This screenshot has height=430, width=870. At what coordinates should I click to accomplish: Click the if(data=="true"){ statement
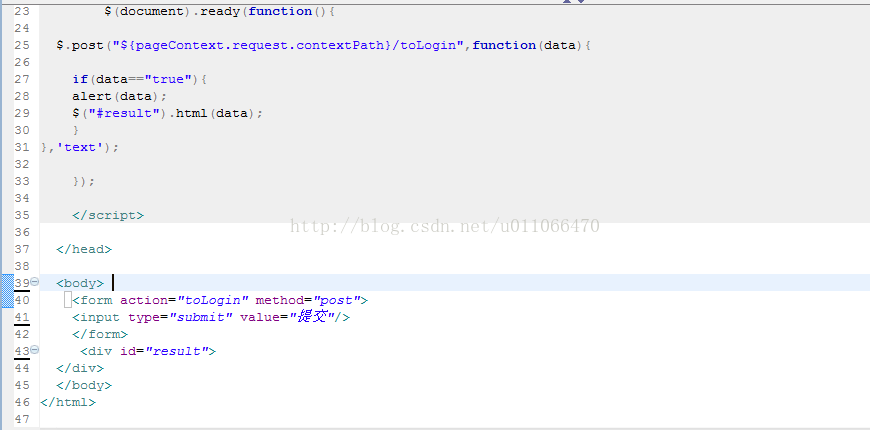pyautogui.click(x=139, y=79)
